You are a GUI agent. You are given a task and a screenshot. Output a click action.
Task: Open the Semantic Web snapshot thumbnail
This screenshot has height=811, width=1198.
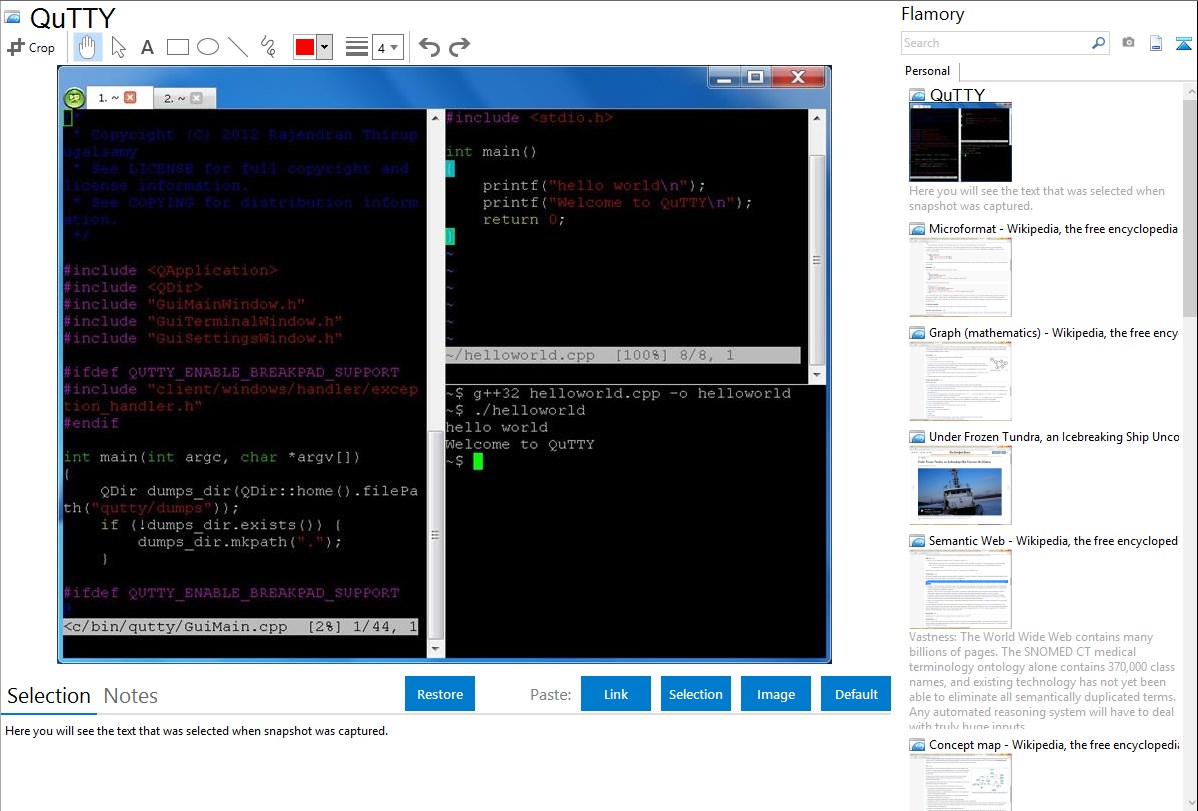click(x=960, y=589)
